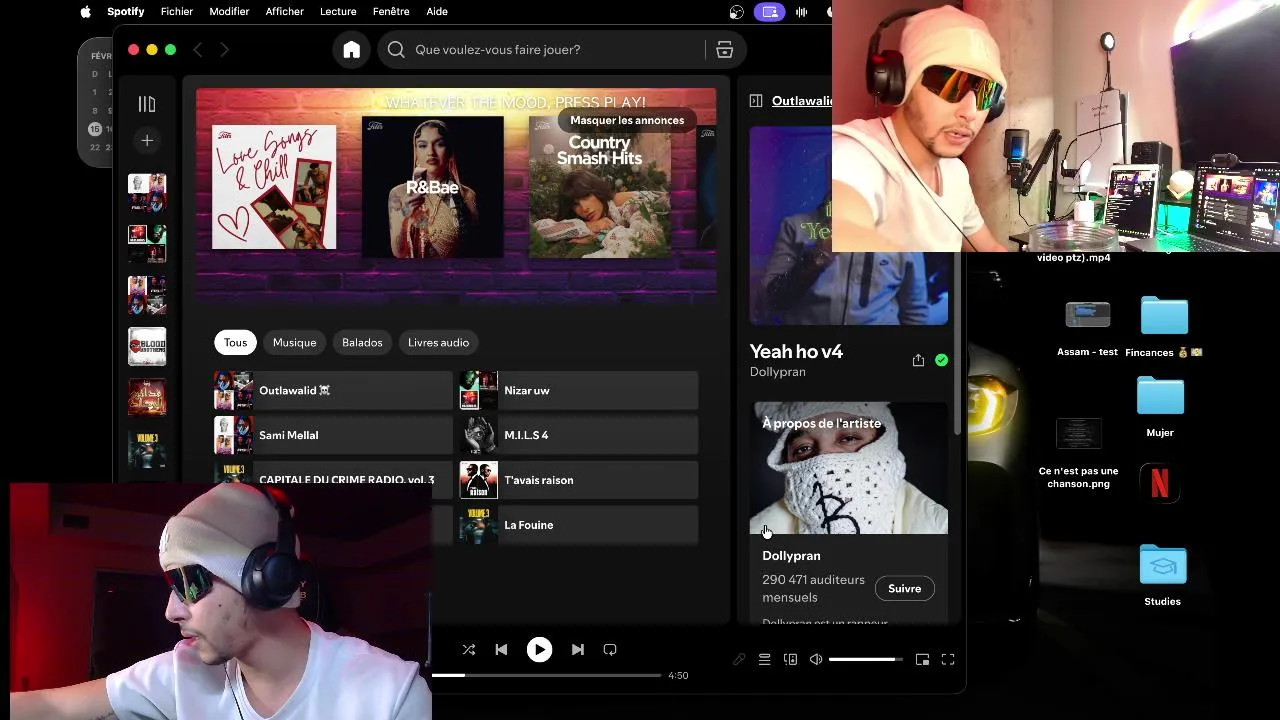The height and width of the screenshot is (720, 1280).
Task: Open the Fenêtre menu
Action: pos(391,12)
